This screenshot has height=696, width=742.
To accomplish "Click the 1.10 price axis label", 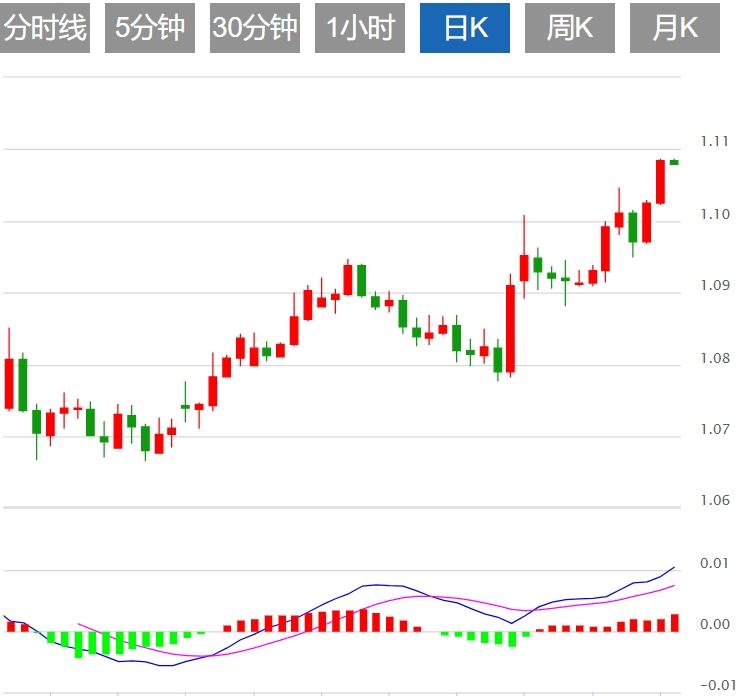I will pyautogui.click(x=715, y=214).
